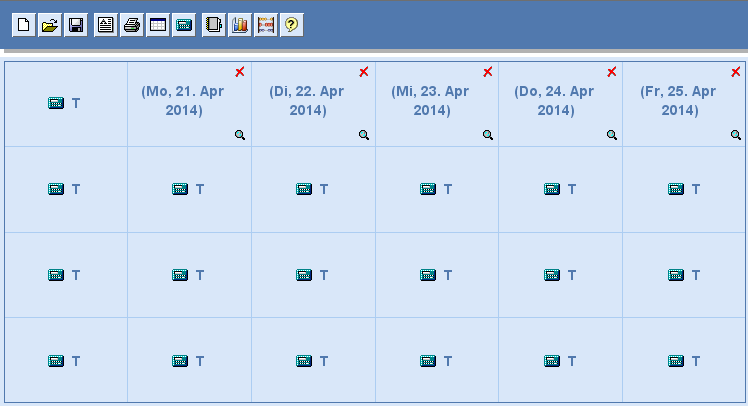
Task: Click the T link in the top-left header cell
Action: [76, 104]
